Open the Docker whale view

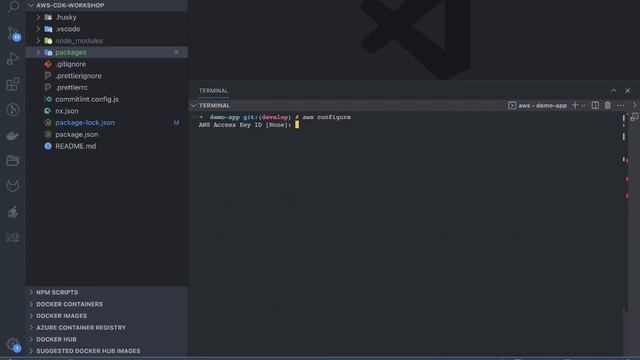[x=13, y=136]
